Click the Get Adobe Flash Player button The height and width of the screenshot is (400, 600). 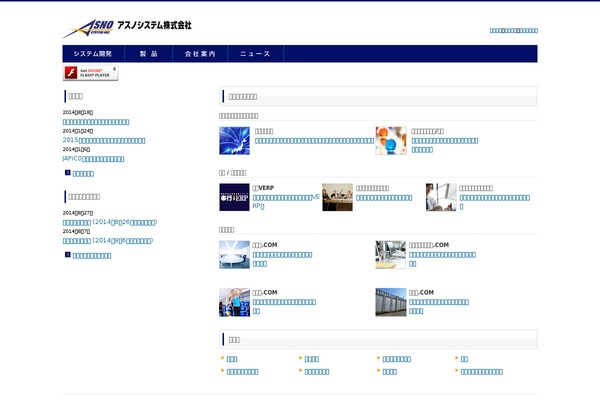click(x=90, y=73)
